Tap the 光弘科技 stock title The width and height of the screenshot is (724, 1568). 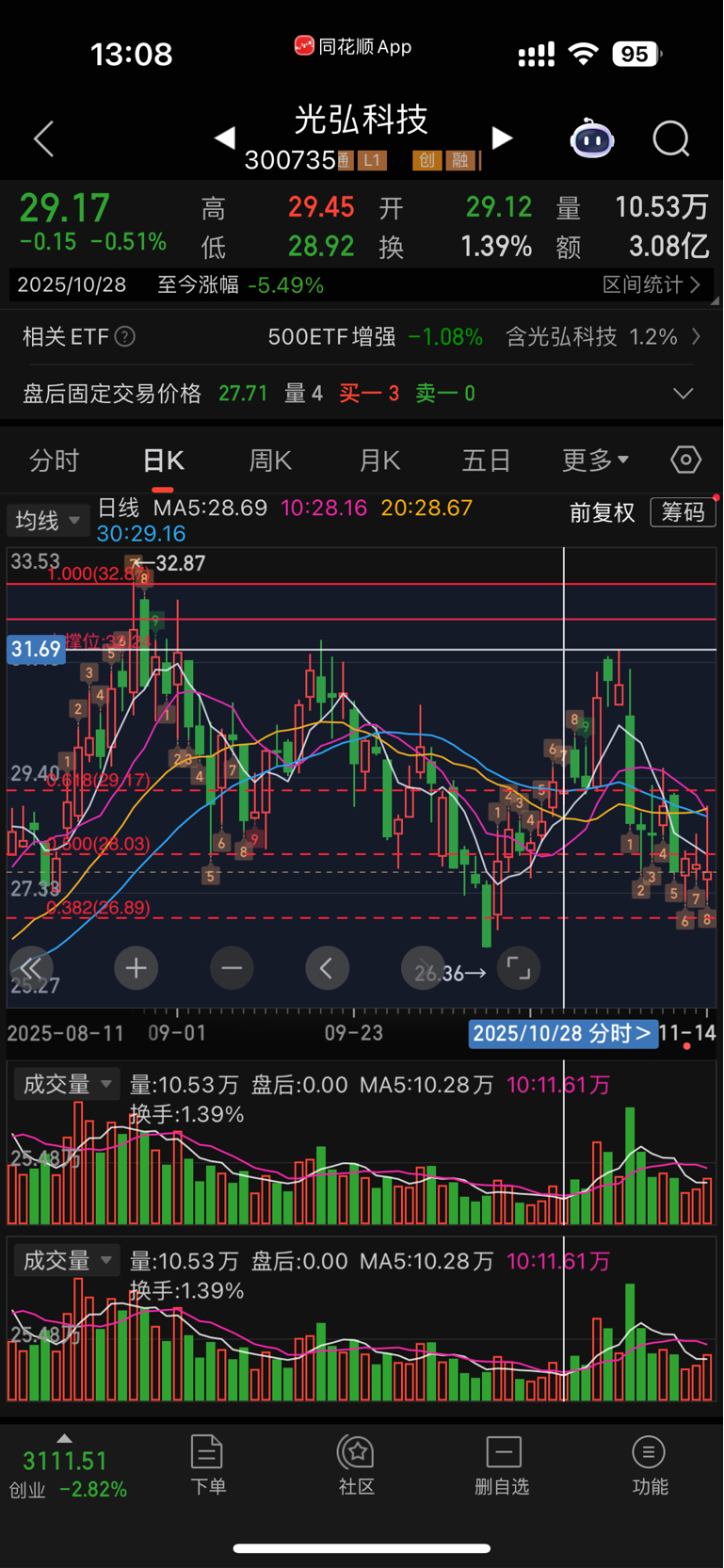pyautogui.click(x=362, y=120)
